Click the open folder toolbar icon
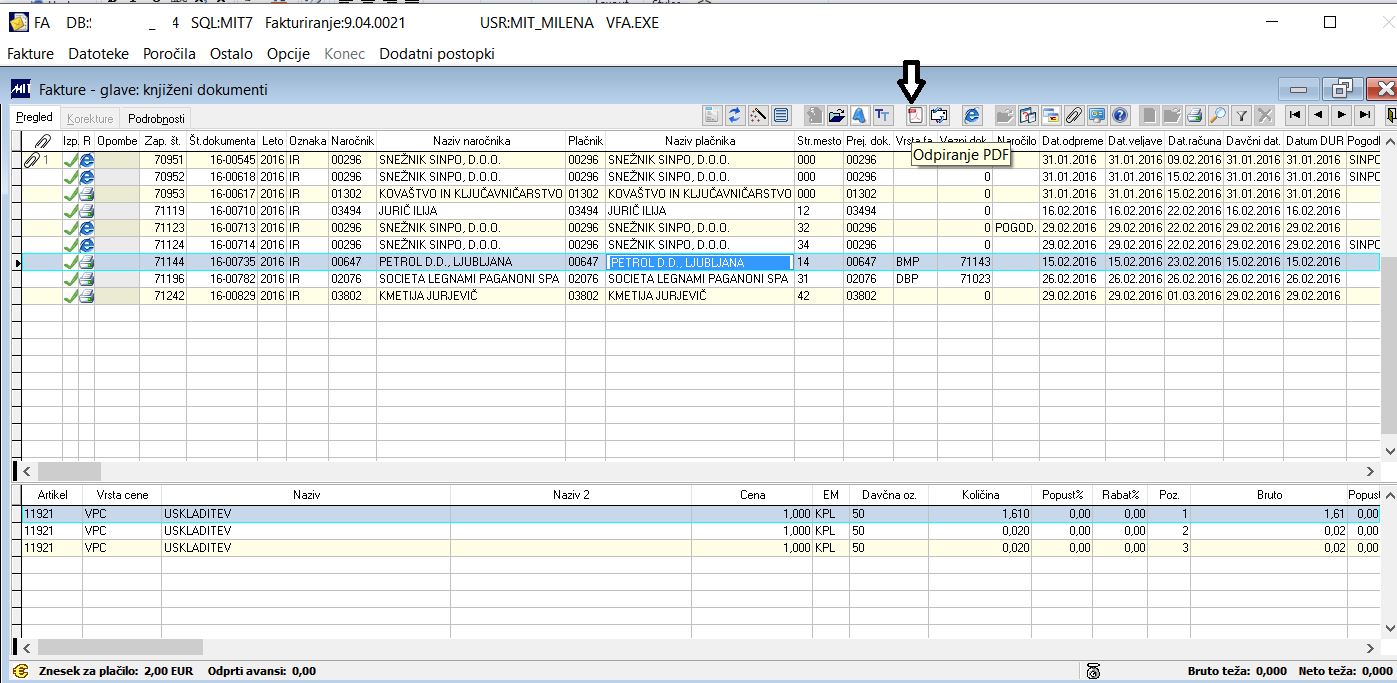Screen dimensions: 1397x683 pos(837,115)
